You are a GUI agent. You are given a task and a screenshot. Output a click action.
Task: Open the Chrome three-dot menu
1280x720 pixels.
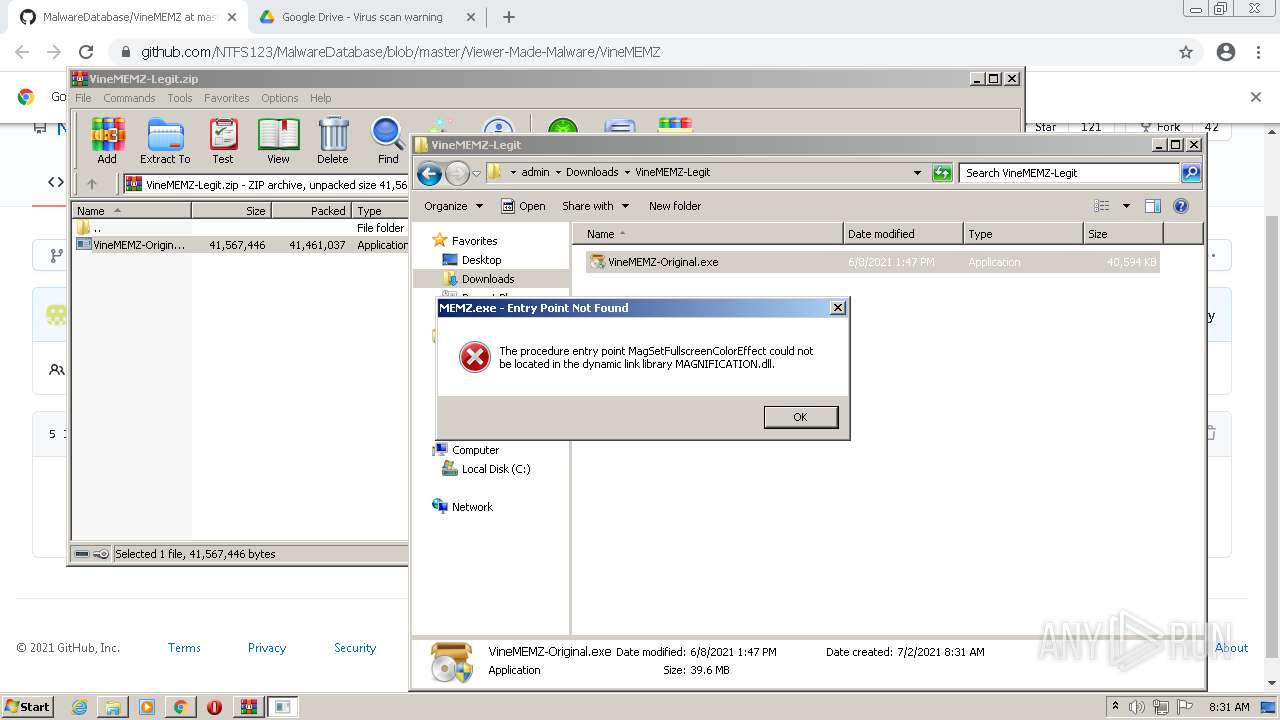(1259, 52)
